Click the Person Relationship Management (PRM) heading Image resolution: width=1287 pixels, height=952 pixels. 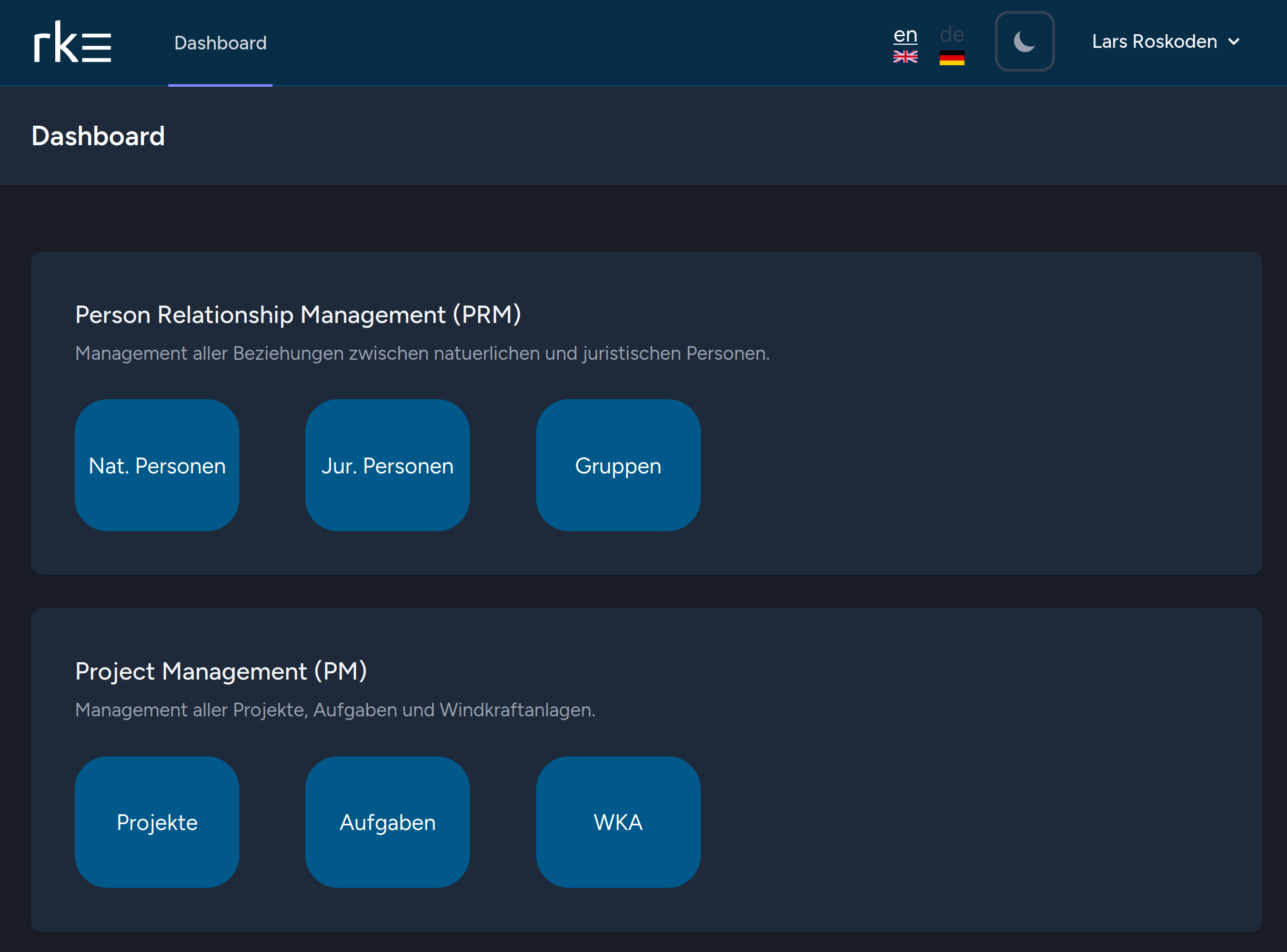(x=298, y=315)
